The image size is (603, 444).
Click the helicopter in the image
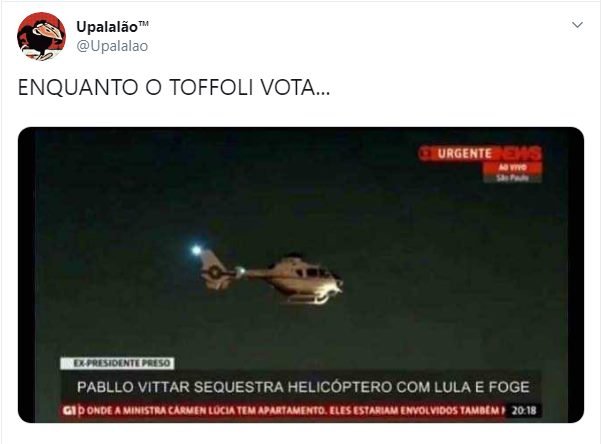coord(271,276)
